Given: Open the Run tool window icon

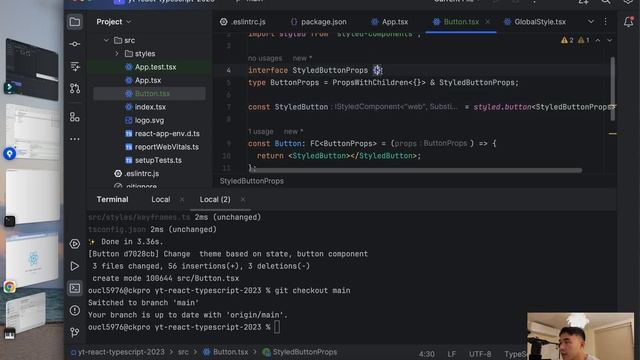Looking at the screenshot, I should (x=75, y=266).
